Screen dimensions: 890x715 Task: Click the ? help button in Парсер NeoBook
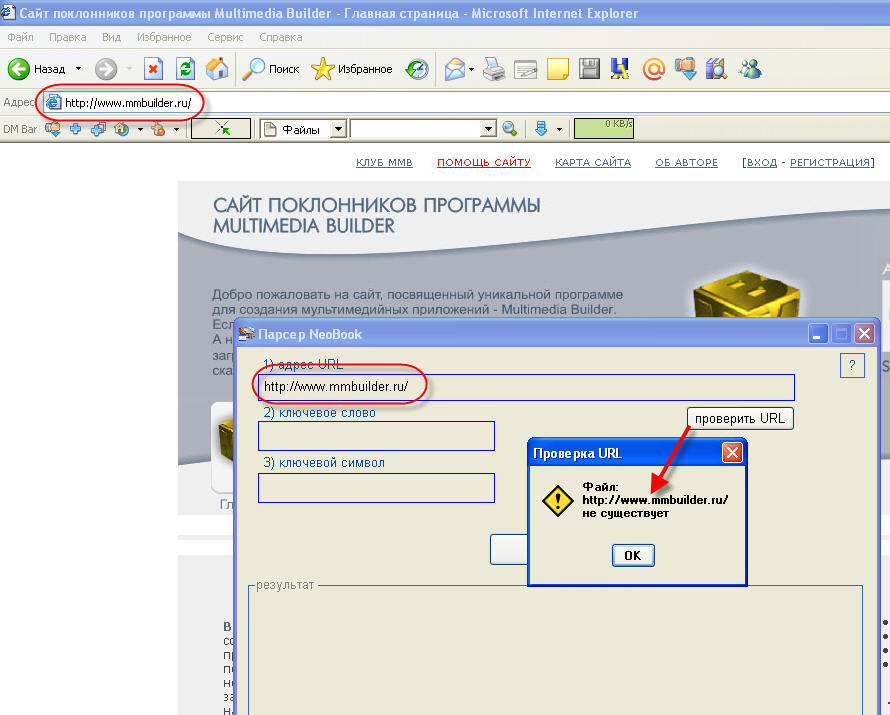point(852,365)
